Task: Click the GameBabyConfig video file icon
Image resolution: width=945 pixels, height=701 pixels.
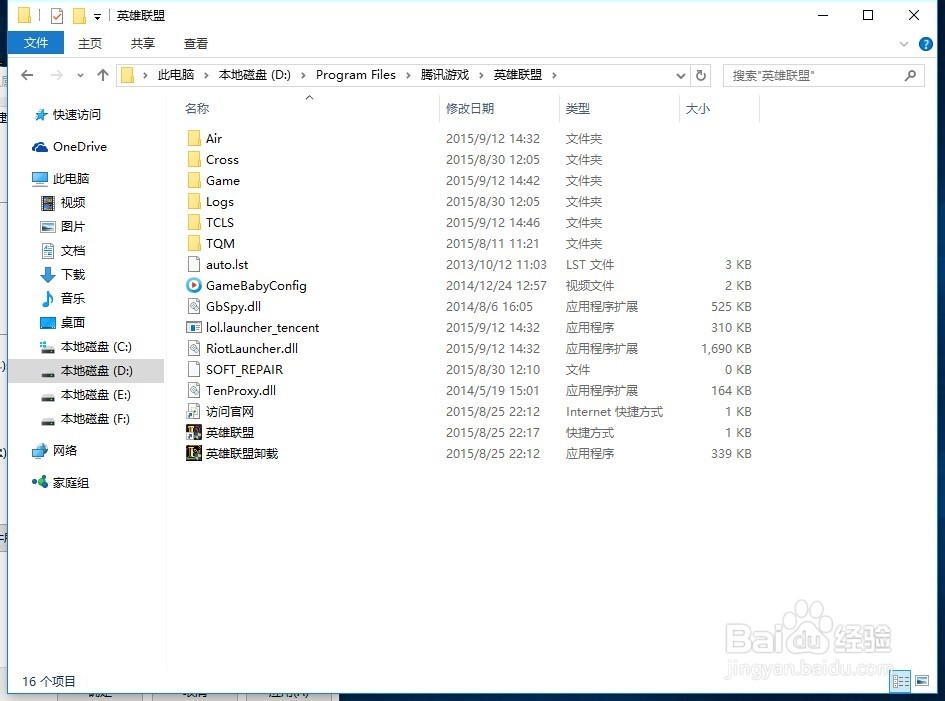Action: (x=194, y=286)
